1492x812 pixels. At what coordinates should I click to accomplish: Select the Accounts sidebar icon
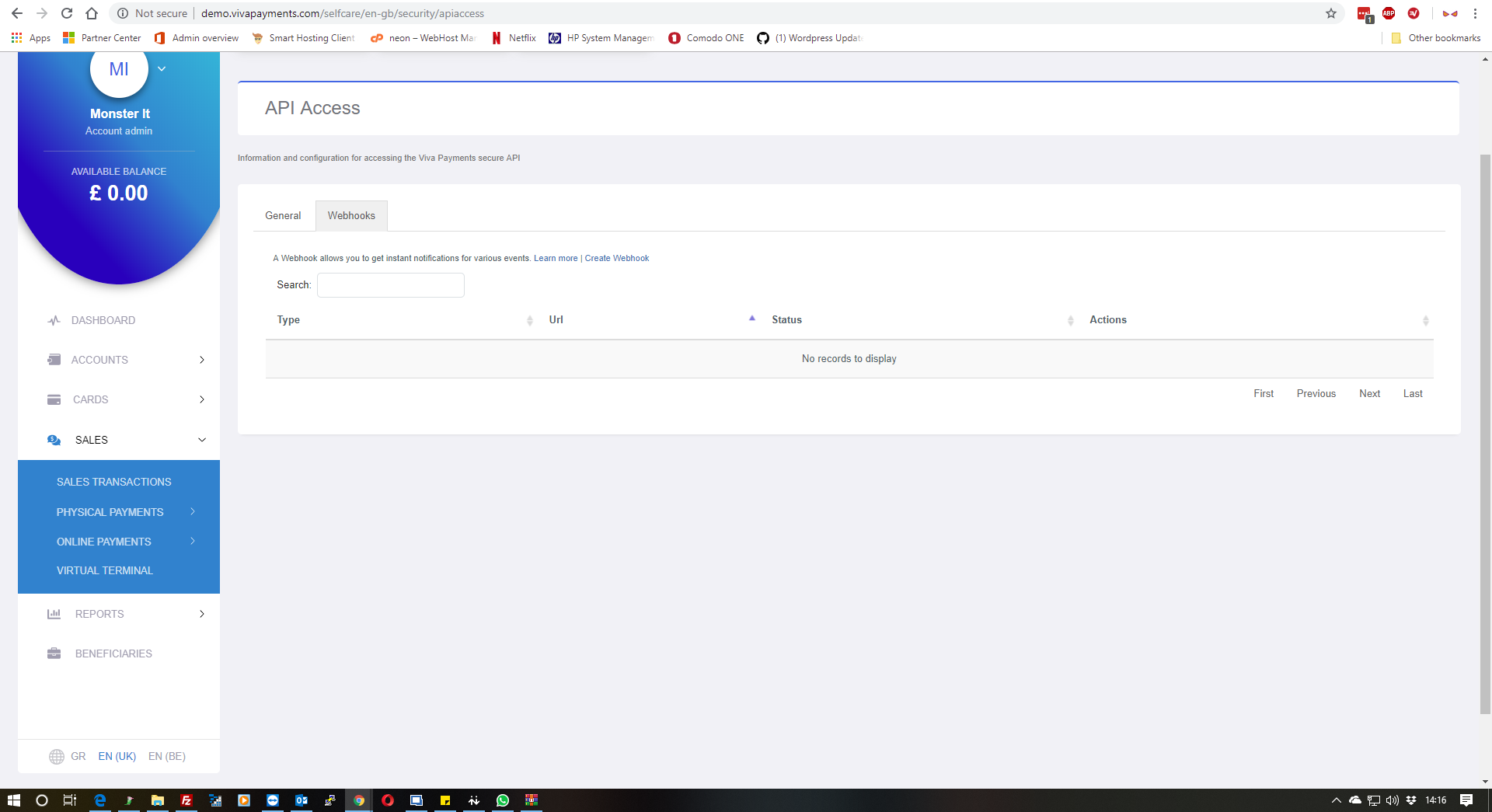coord(53,360)
